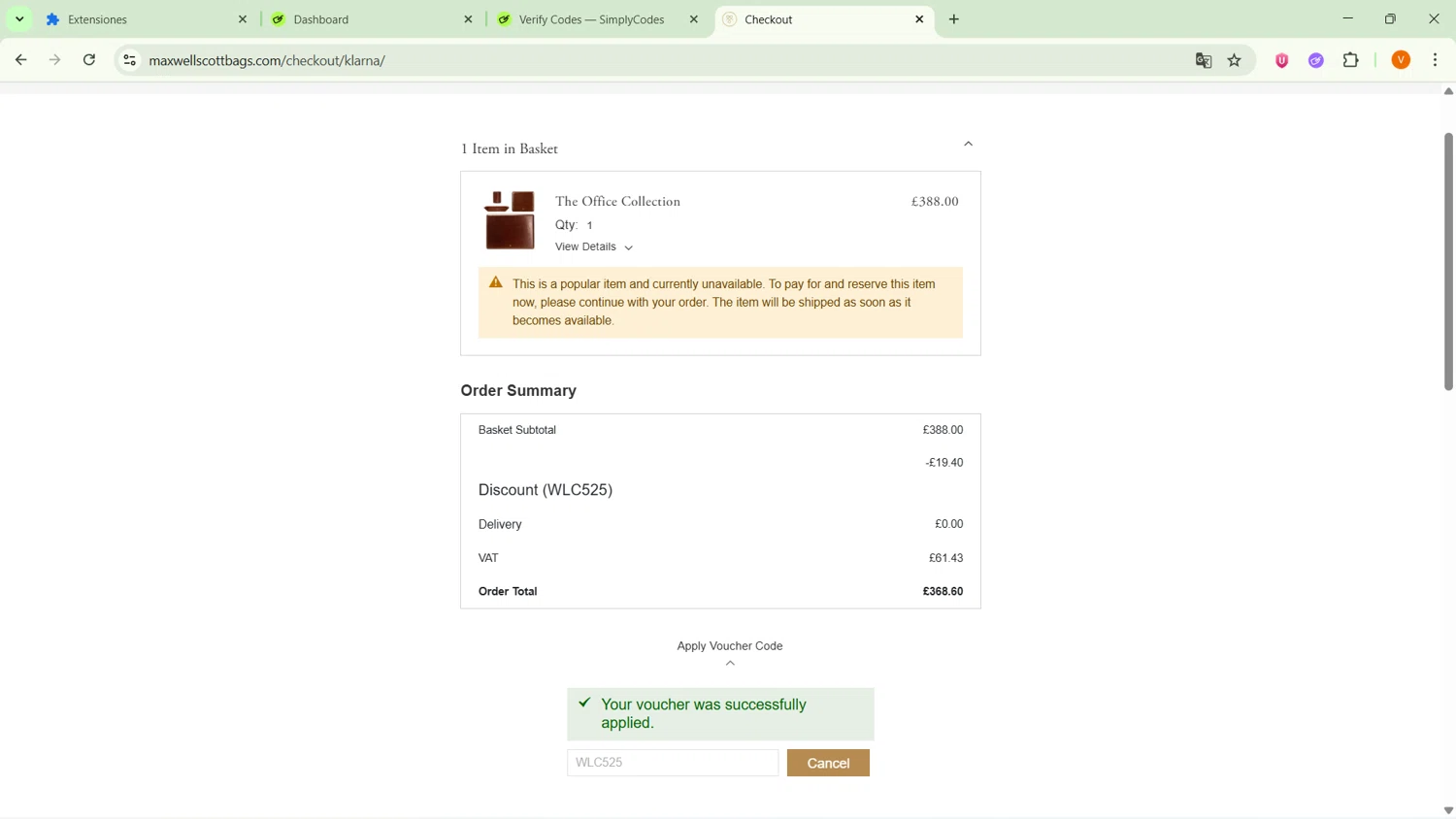Click the WLC525 voucher code field
1456x819 pixels.
click(x=673, y=763)
